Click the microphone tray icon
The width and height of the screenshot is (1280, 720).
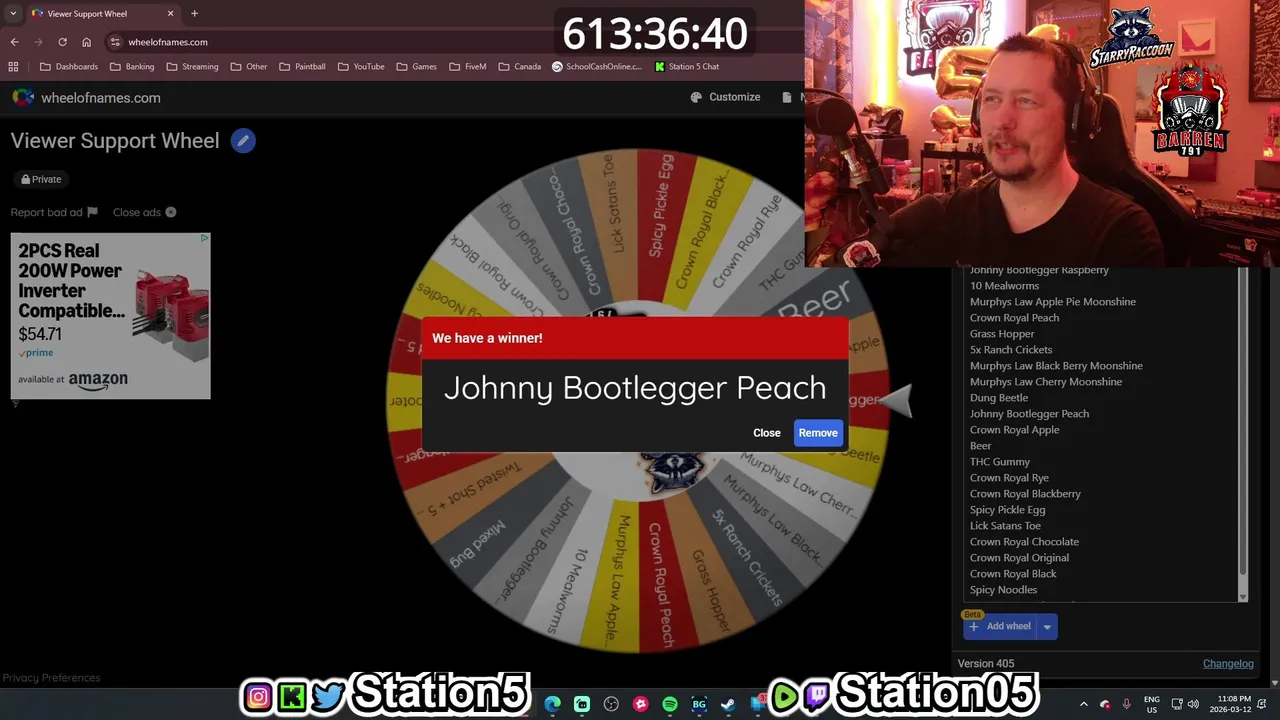click(1126, 704)
